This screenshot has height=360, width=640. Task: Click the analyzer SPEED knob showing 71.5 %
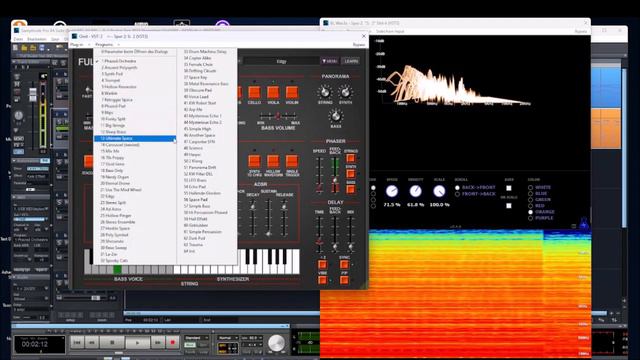coord(391,191)
